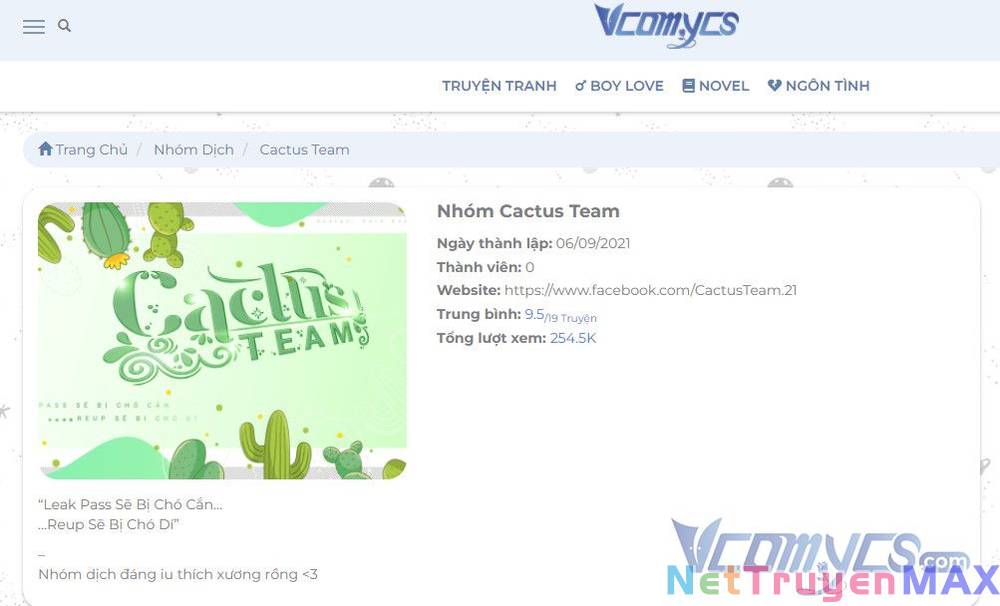Select Cactus Team in the breadcrumb
The height and width of the screenshot is (606, 1000).
[x=304, y=150]
